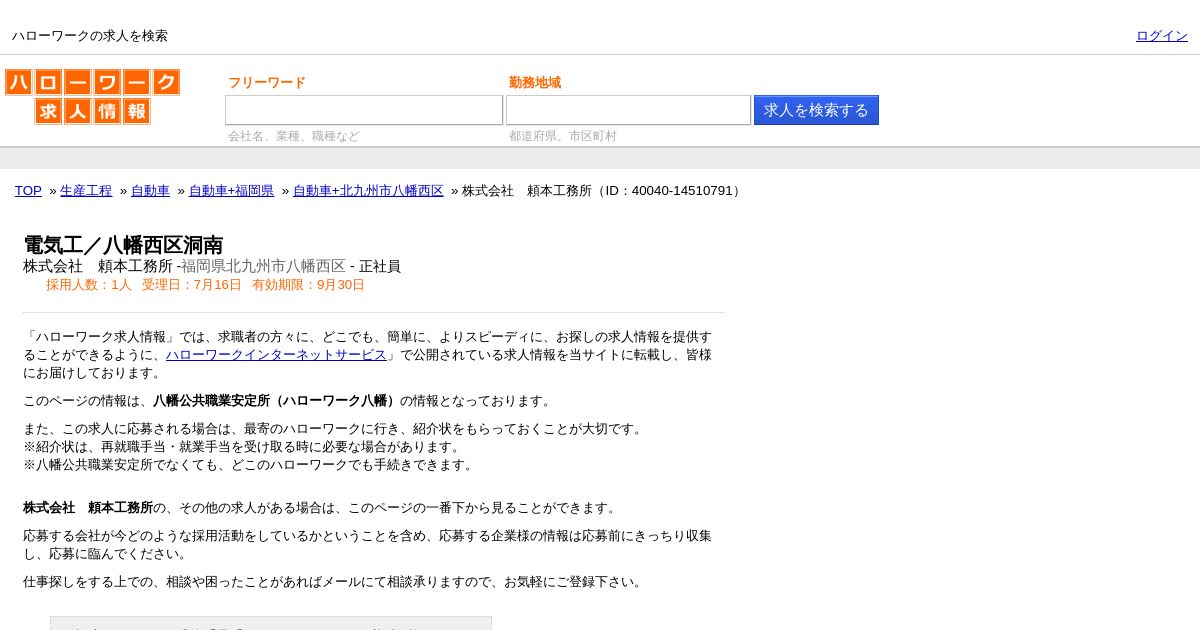Click the 採用人数：1人 text

pyautogui.click(x=88, y=285)
